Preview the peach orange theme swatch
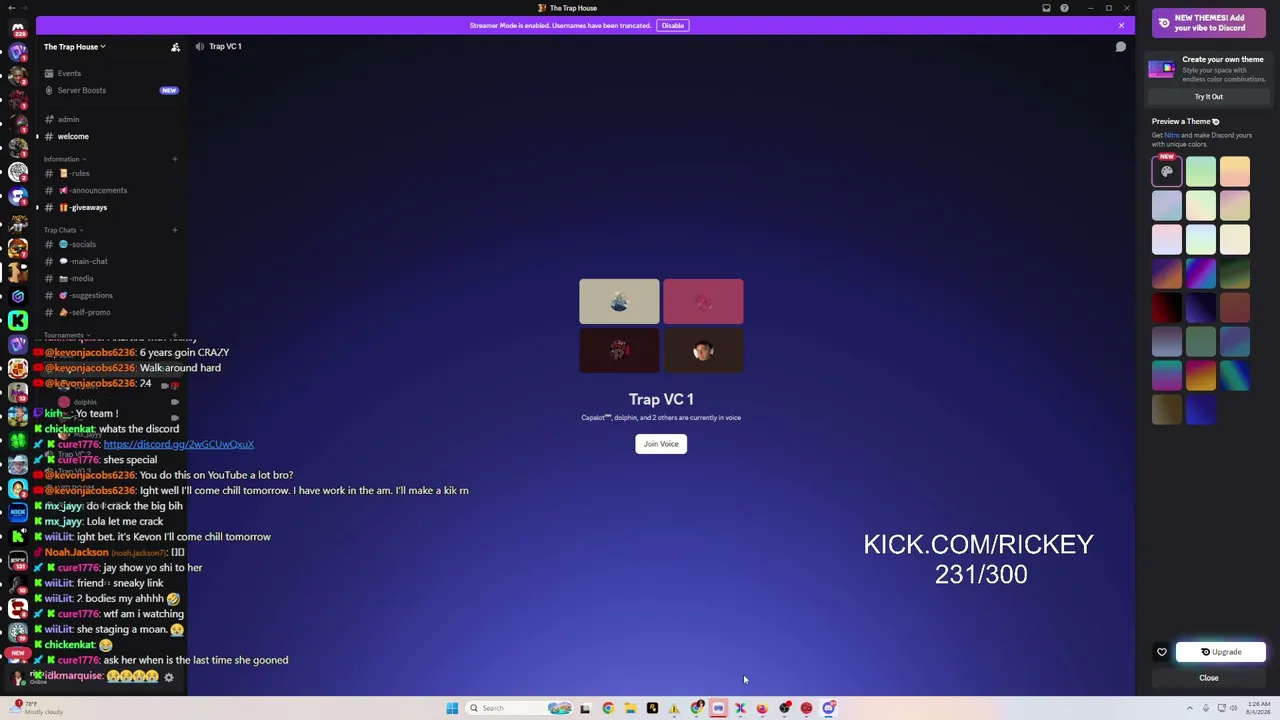The image size is (1280, 720). coord(1235,171)
